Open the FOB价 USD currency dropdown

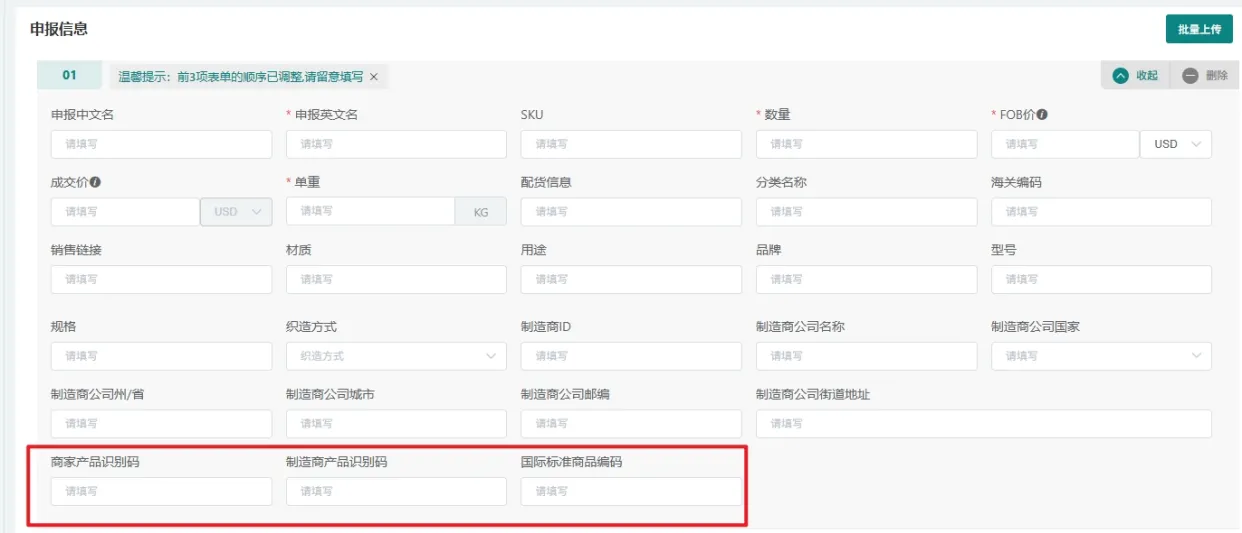[1176, 144]
